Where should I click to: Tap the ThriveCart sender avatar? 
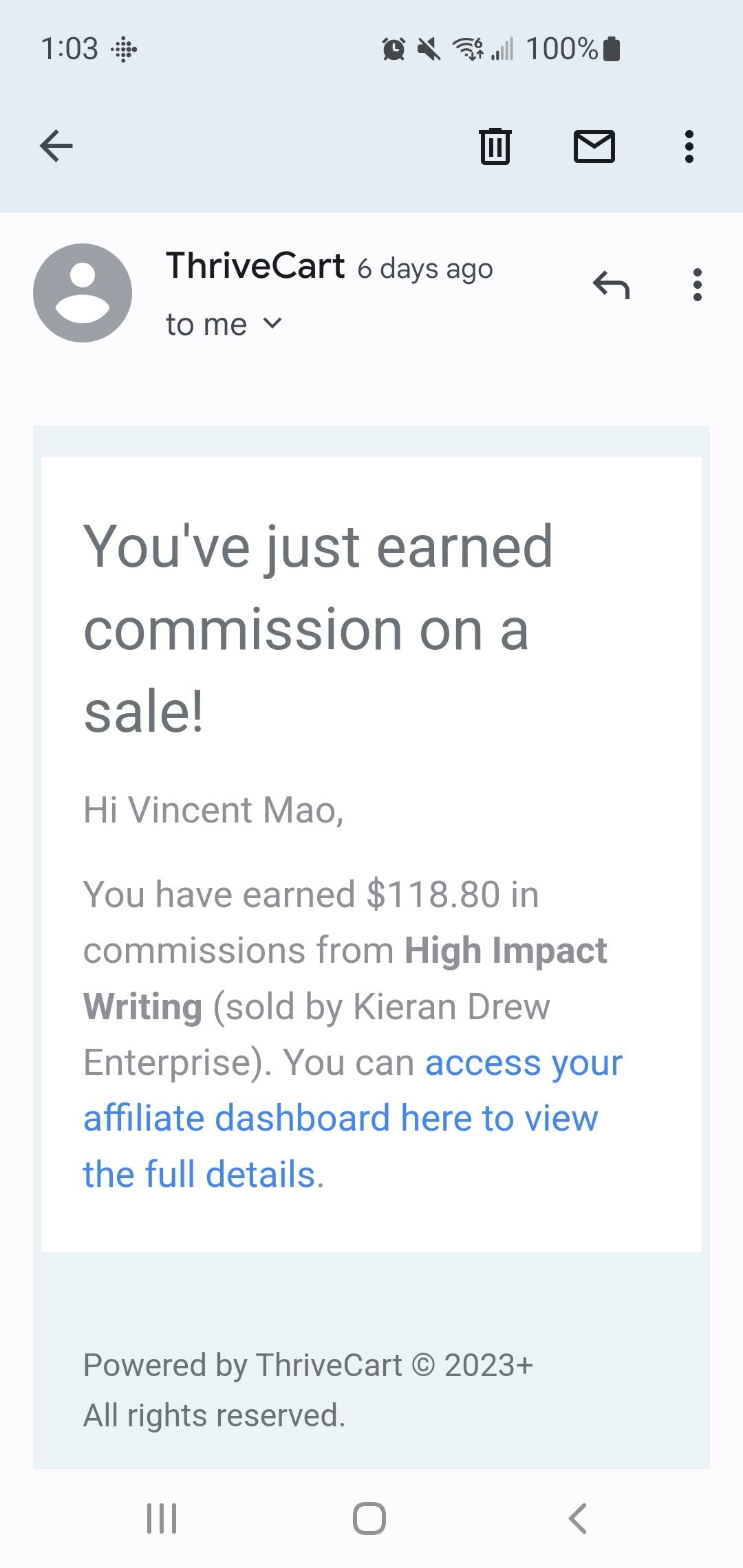[83, 292]
